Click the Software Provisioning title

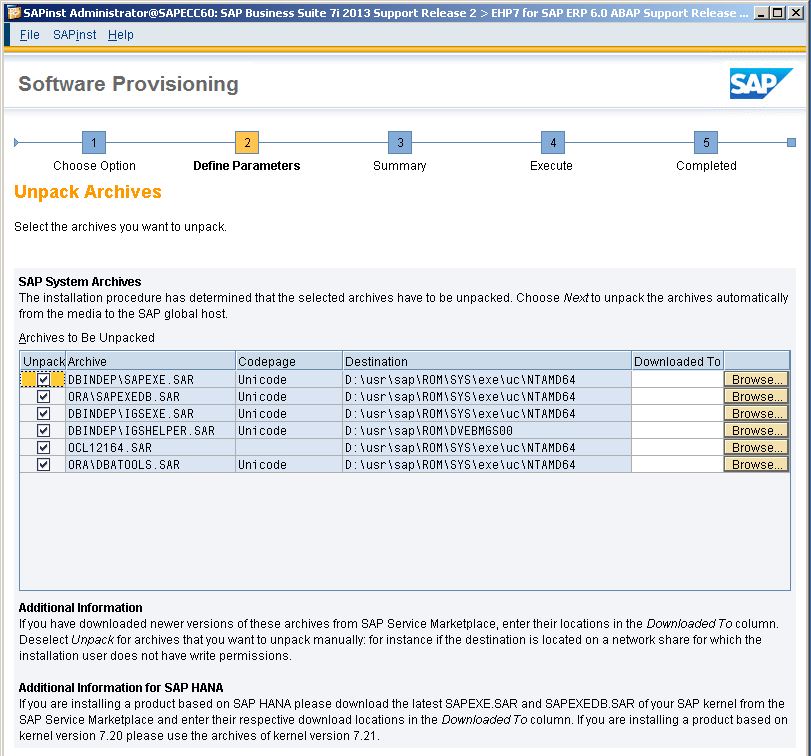128,84
